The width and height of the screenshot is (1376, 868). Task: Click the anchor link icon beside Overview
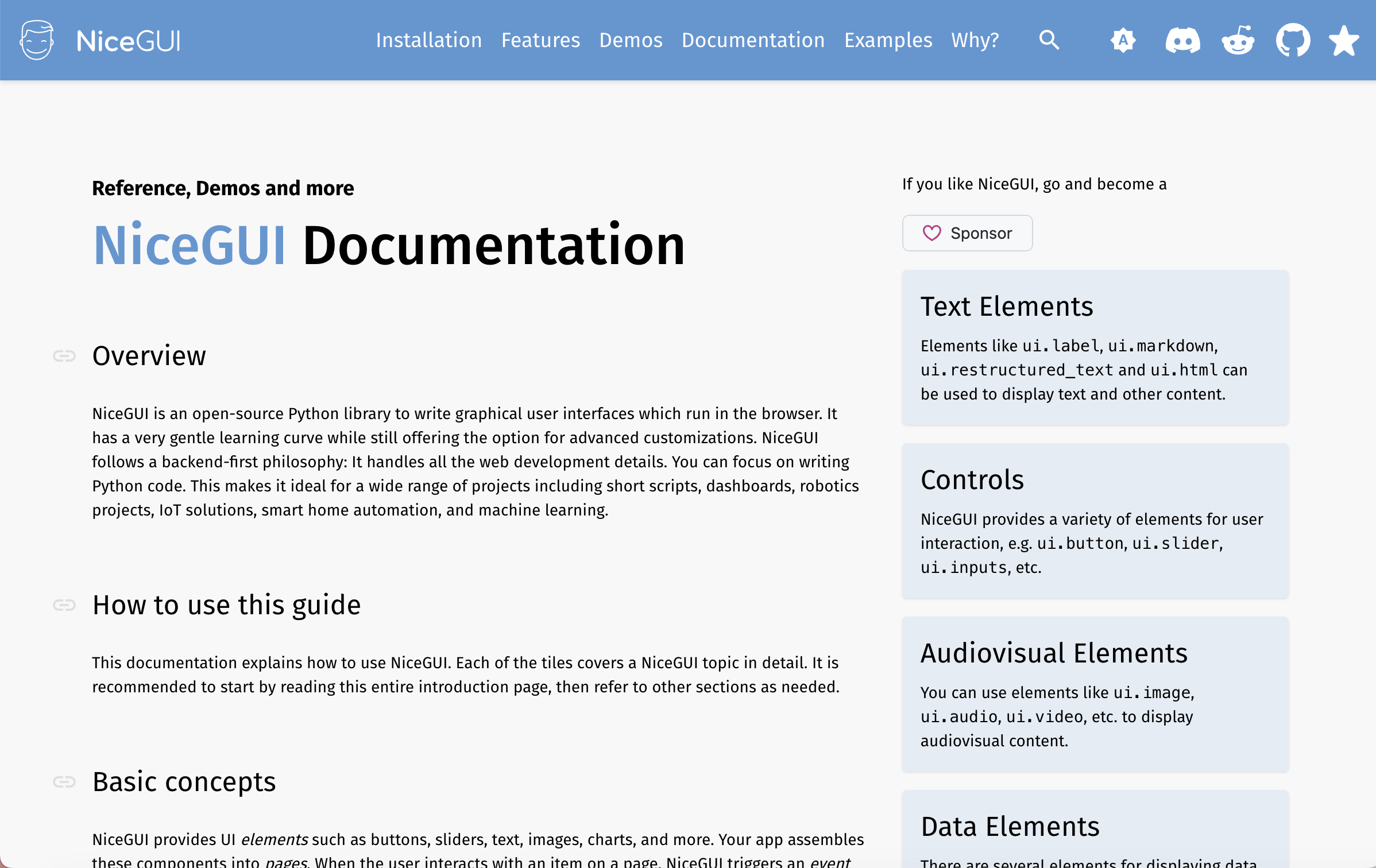click(64, 356)
